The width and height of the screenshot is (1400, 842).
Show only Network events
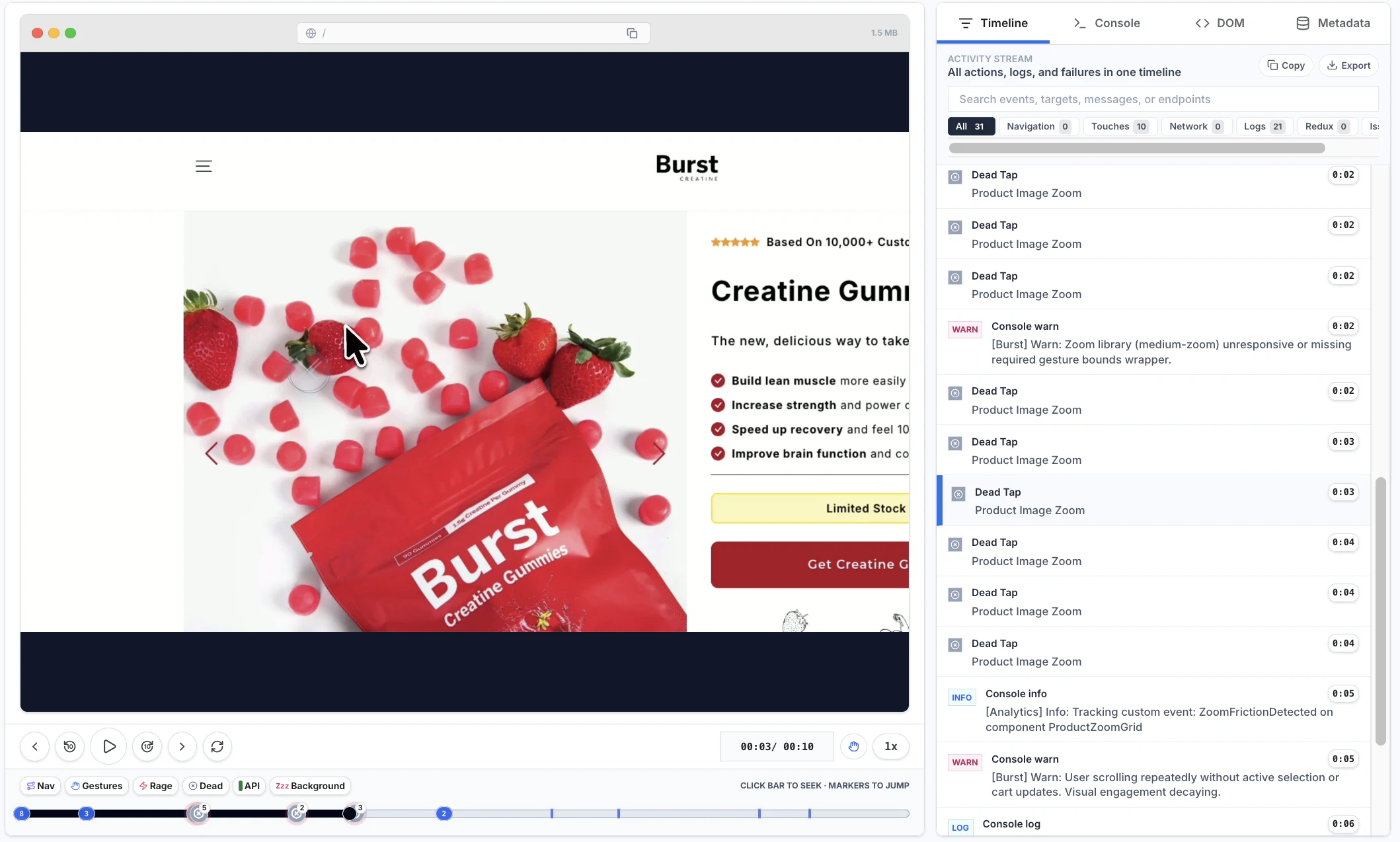1196,126
